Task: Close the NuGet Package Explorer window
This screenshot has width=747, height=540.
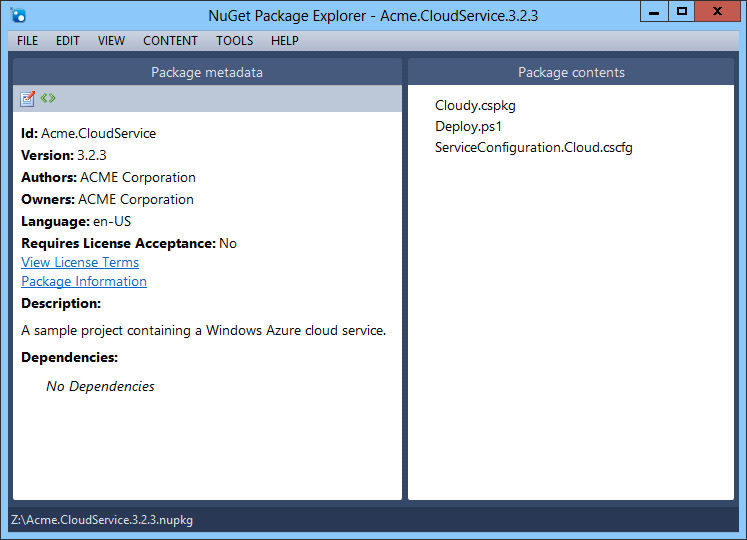Action: pos(719,11)
